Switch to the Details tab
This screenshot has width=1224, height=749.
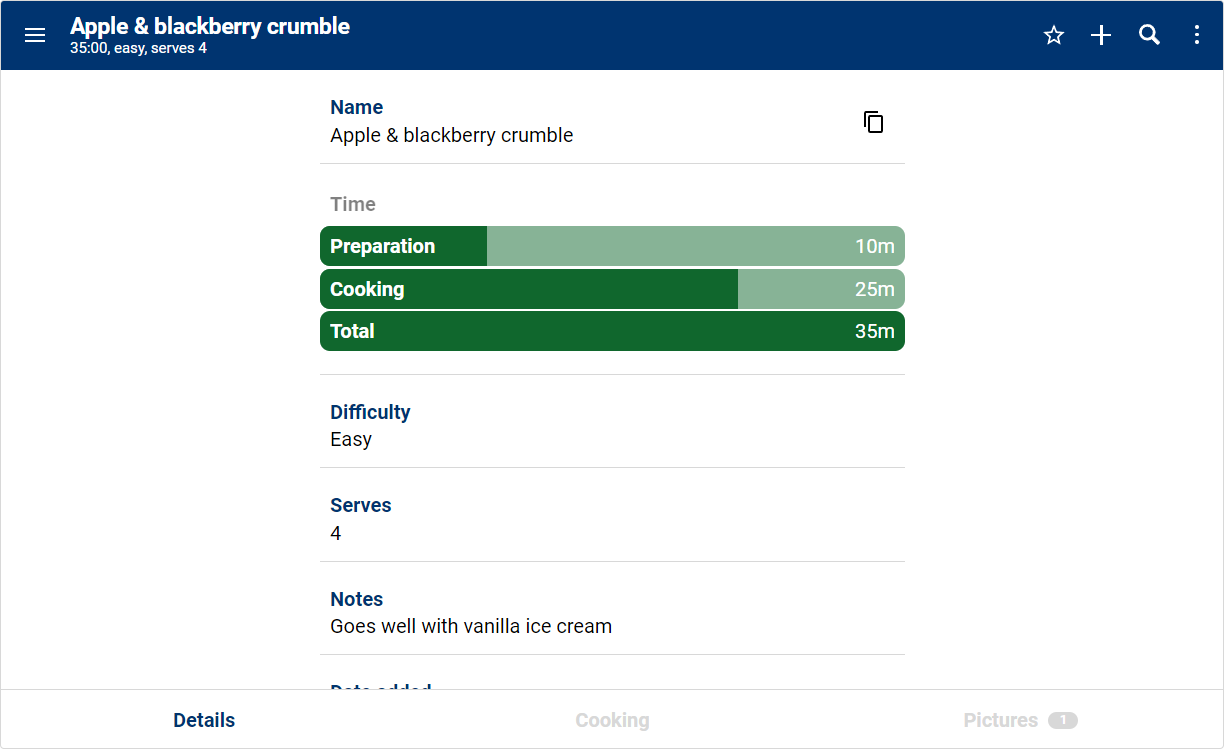204,720
